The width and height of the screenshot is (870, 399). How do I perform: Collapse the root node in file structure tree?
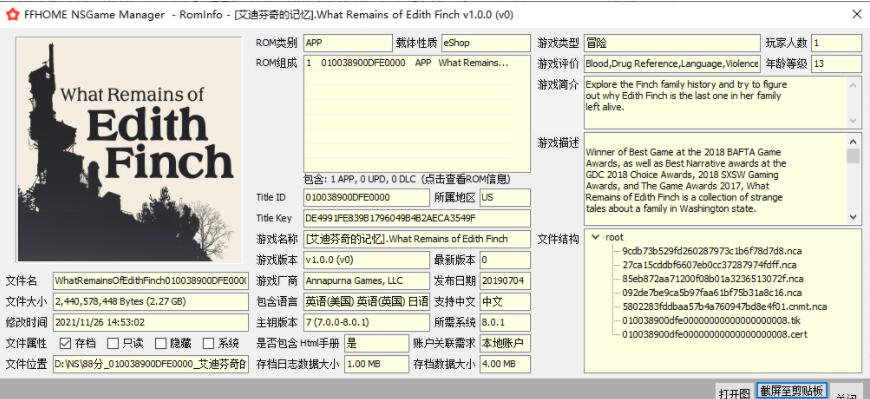(x=595, y=237)
